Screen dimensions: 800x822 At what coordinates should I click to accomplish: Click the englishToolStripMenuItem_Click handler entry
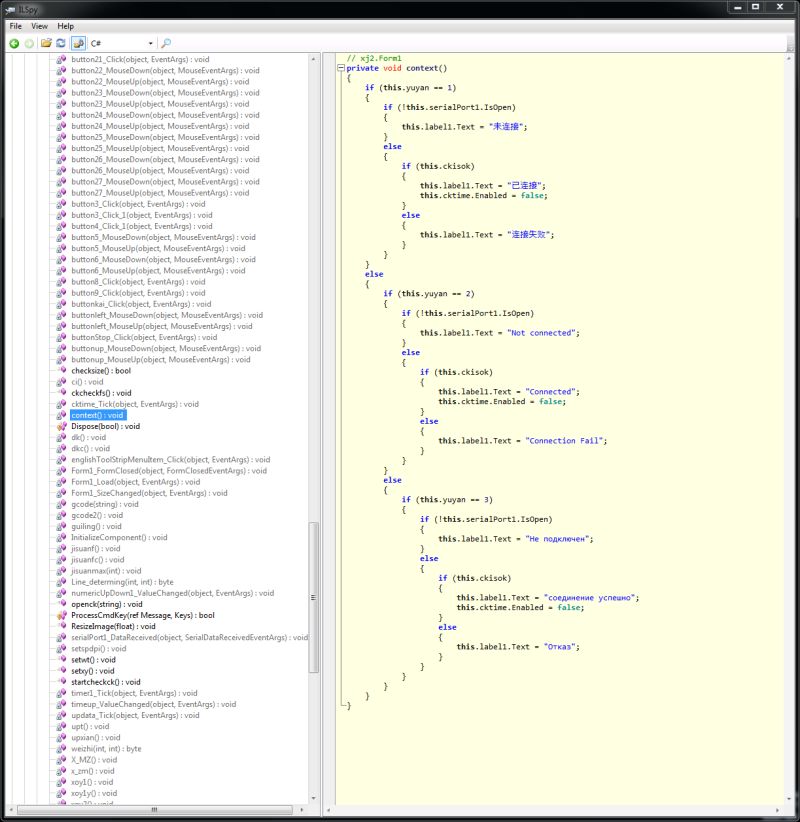(x=160, y=459)
